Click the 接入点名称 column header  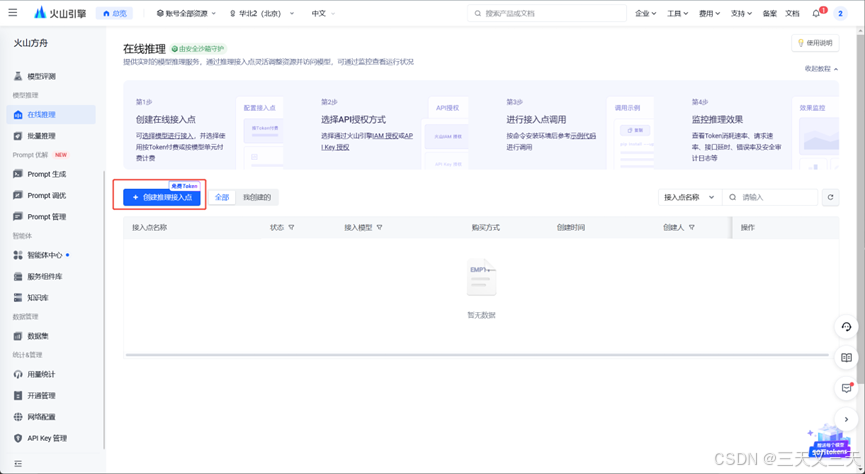click(149, 227)
